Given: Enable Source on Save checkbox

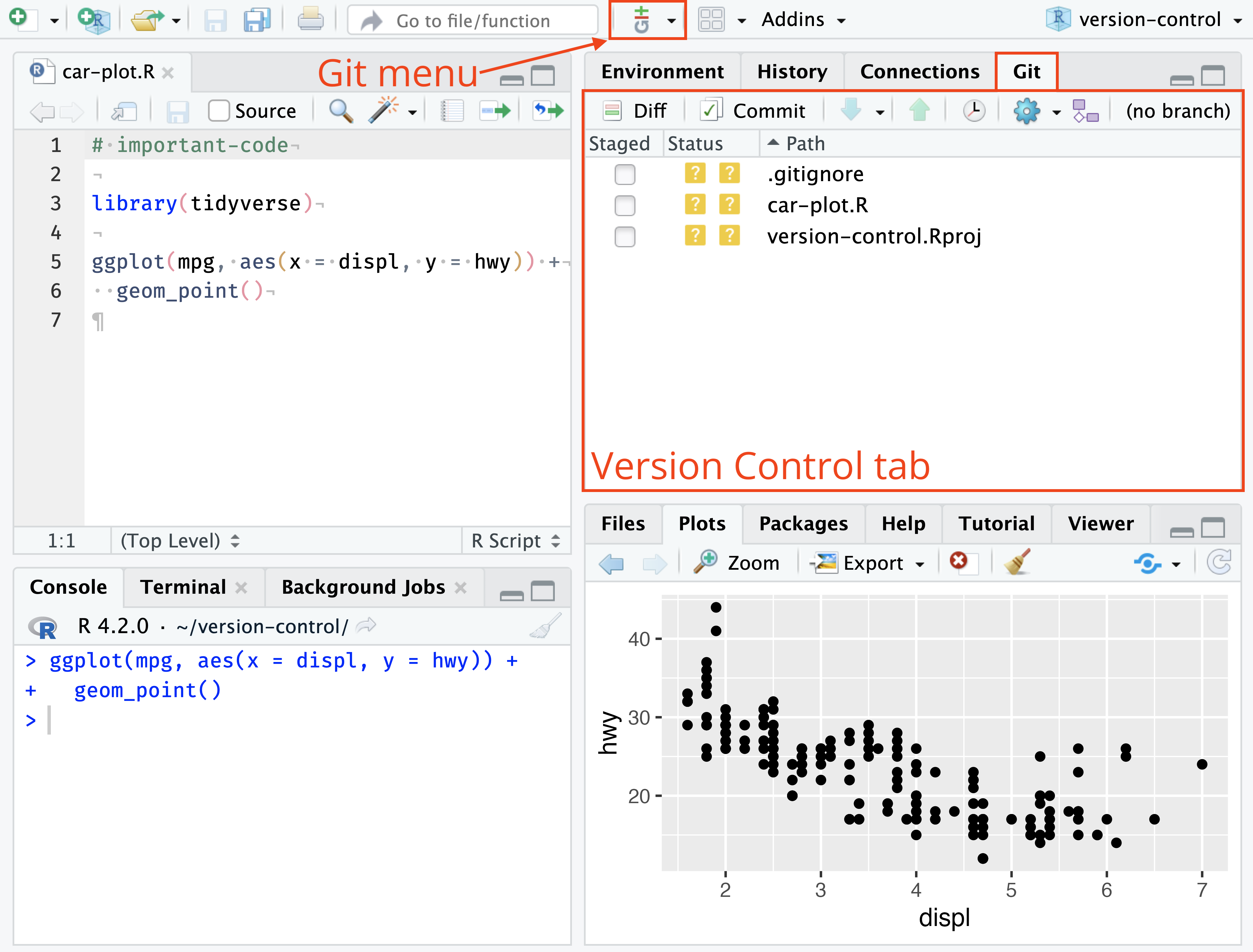Looking at the screenshot, I should (219, 111).
